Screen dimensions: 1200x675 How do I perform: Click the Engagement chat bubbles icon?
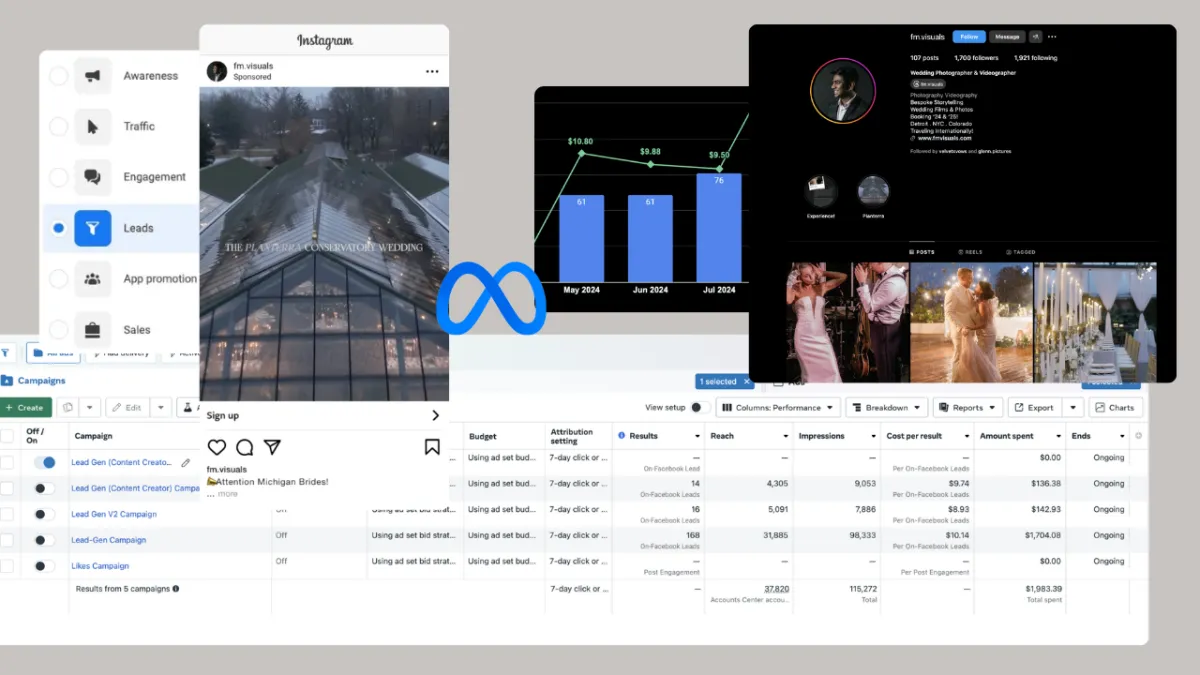(x=92, y=178)
